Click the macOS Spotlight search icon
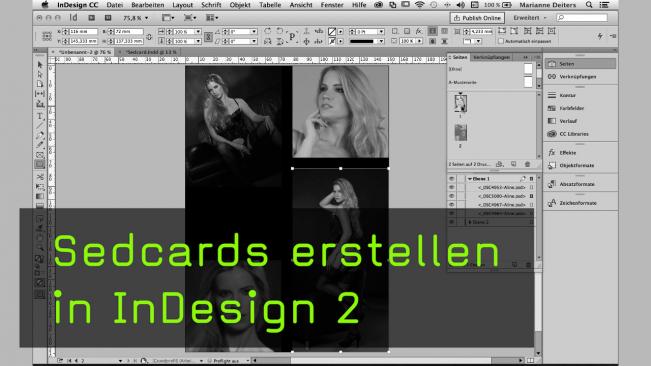This screenshot has width=651, height=366. point(589,5)
